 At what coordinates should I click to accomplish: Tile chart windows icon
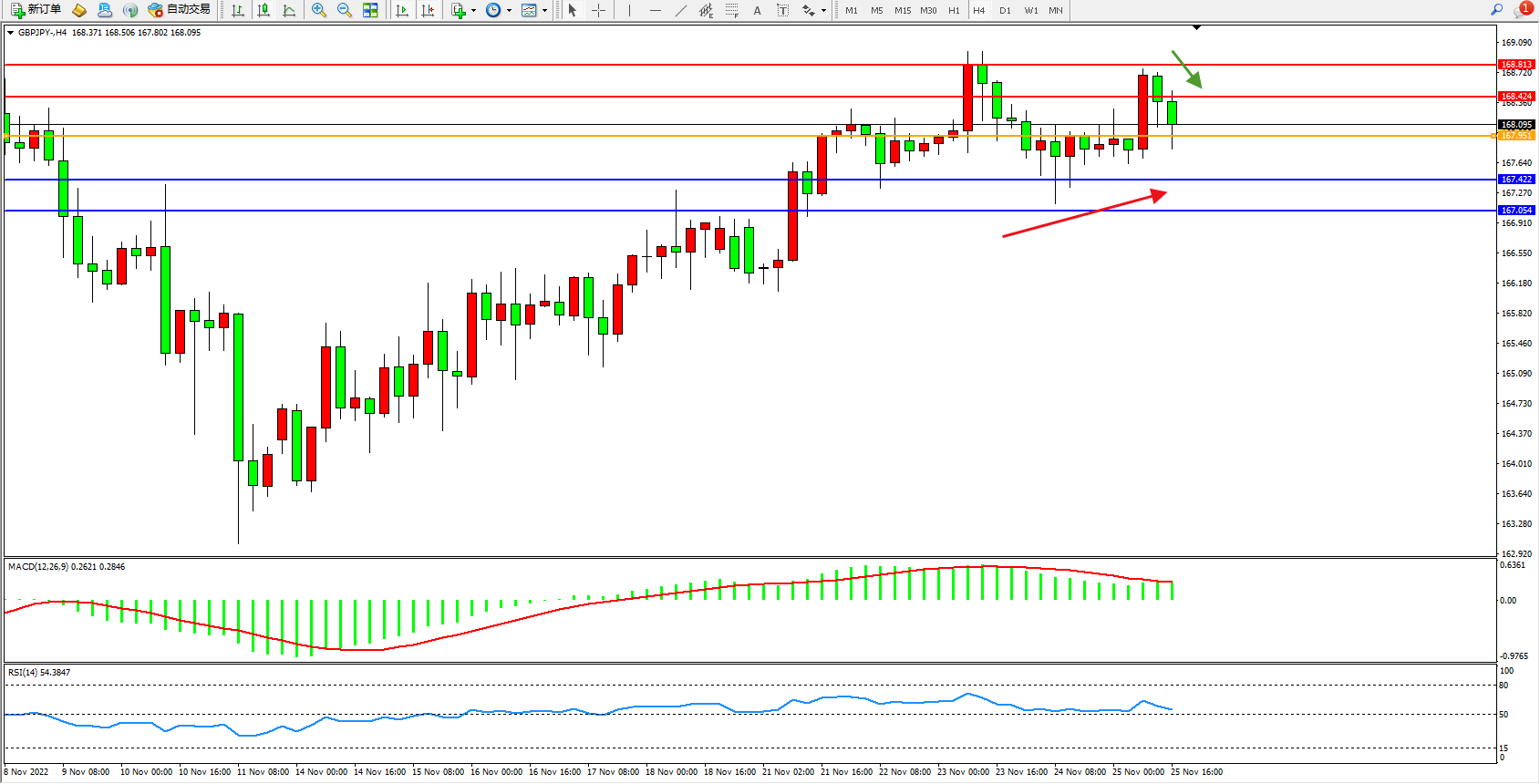tap(370, 10)
